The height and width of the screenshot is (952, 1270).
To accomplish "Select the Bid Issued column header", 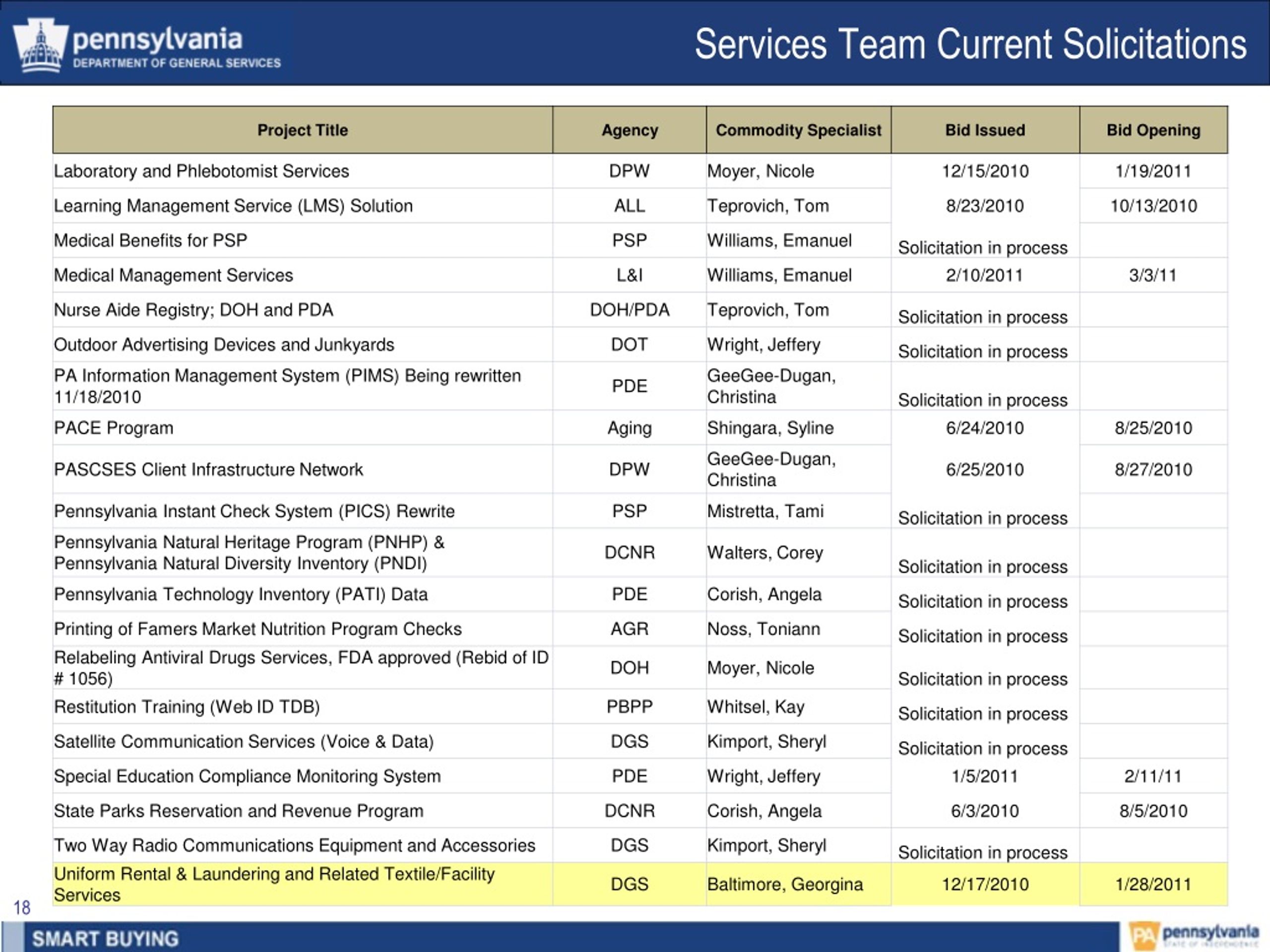I will point(985,130).
